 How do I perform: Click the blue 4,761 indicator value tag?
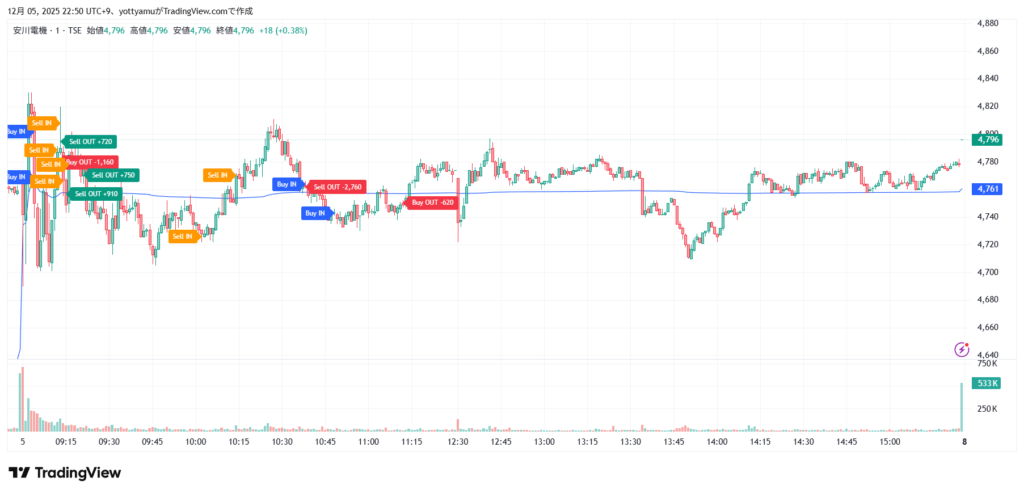(986, 188)
